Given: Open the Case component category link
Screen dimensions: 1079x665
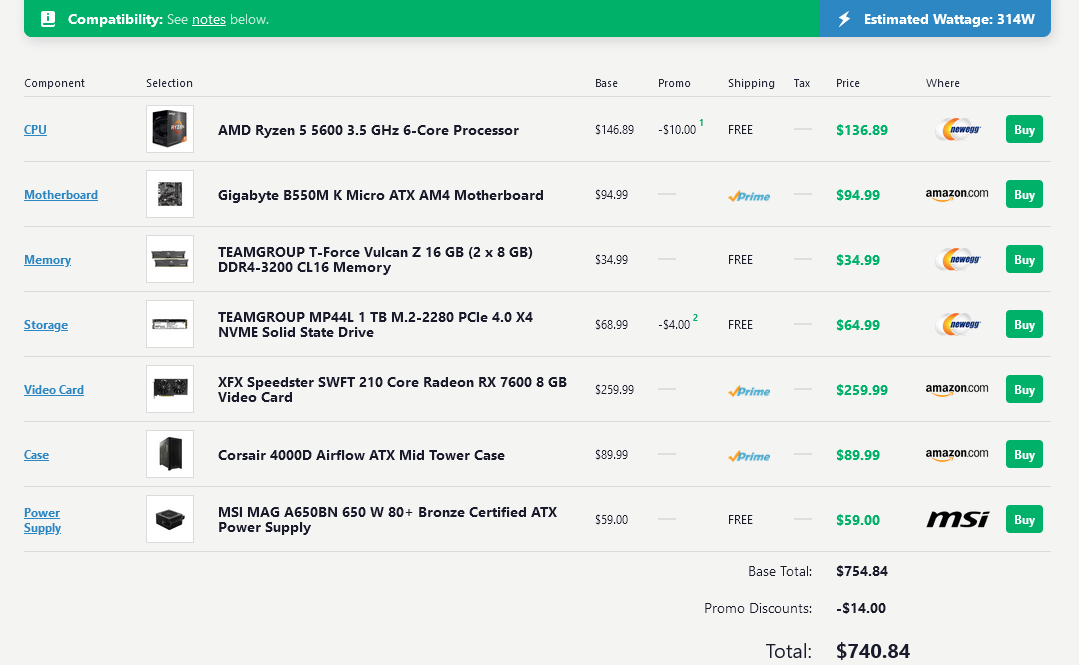Looking at the screenshot, I should click(36, 454).
